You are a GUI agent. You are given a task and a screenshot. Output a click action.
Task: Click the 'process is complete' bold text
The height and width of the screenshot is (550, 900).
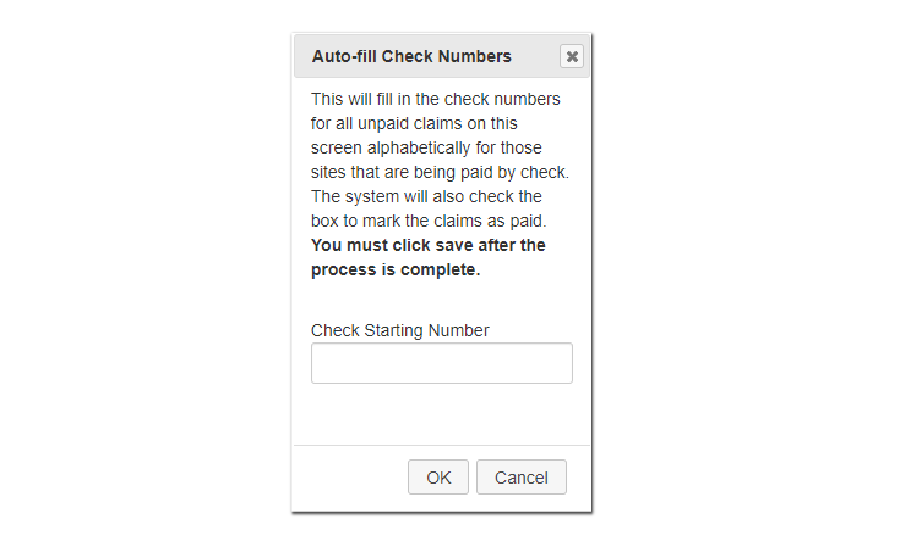click(395, 270)
